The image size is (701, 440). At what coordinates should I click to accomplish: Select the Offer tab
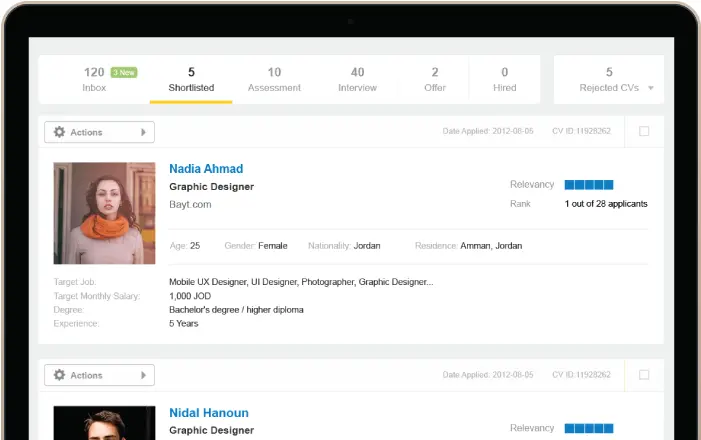click(x=435, y=79)
